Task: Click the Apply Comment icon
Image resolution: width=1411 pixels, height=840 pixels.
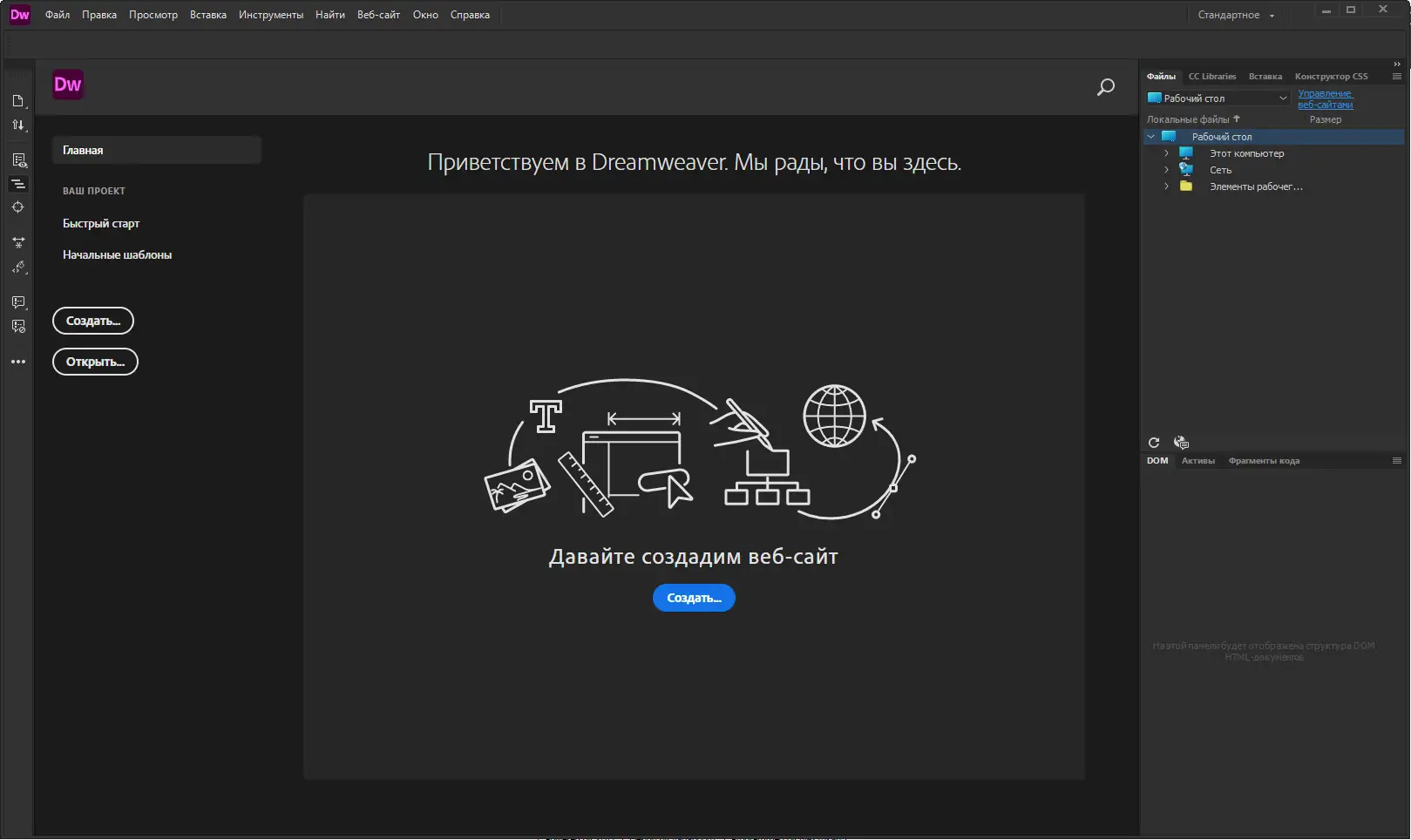Action: coord(17,302)
